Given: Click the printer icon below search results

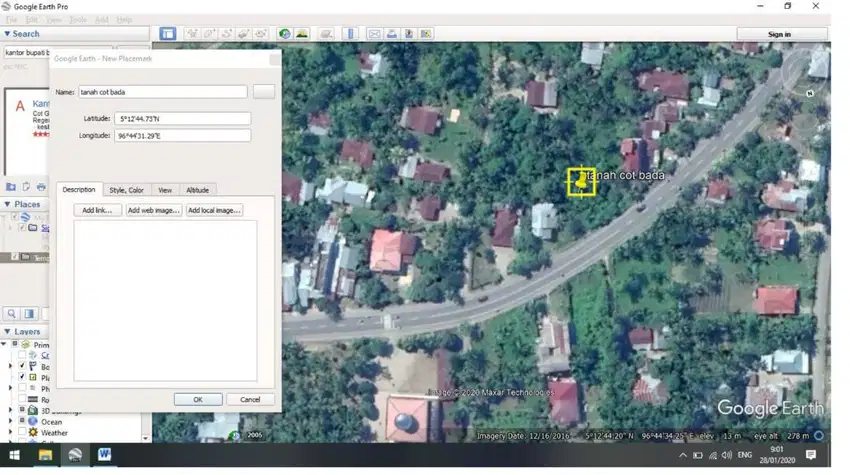Looking at the screenshot, I should (41, 187).
